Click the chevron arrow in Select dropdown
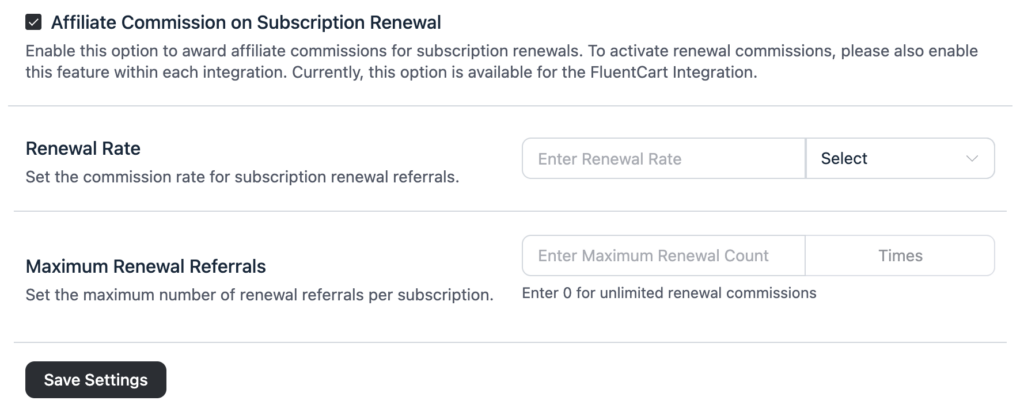1024x412 pixels. coord(972,158)
